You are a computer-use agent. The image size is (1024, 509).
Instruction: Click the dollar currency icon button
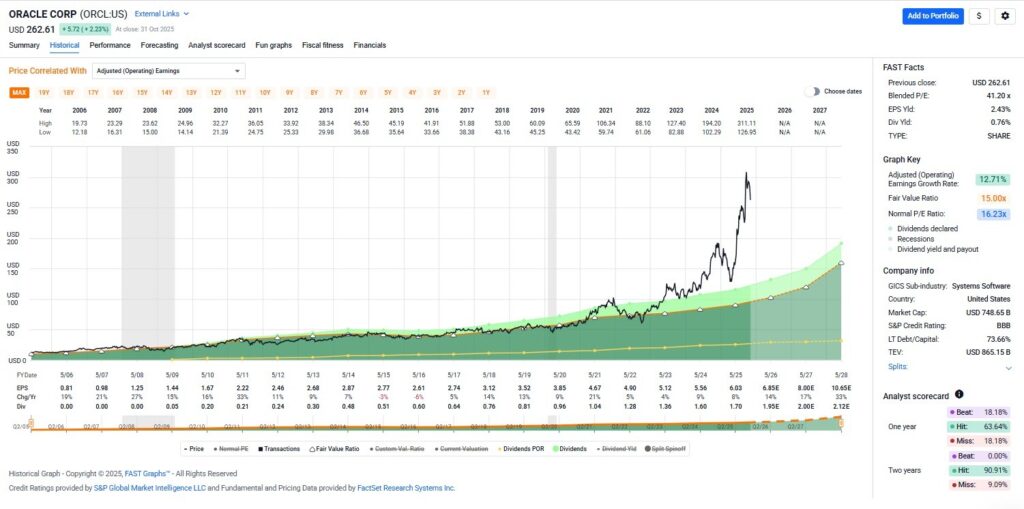pyautogui.click(x=979, y=16)
